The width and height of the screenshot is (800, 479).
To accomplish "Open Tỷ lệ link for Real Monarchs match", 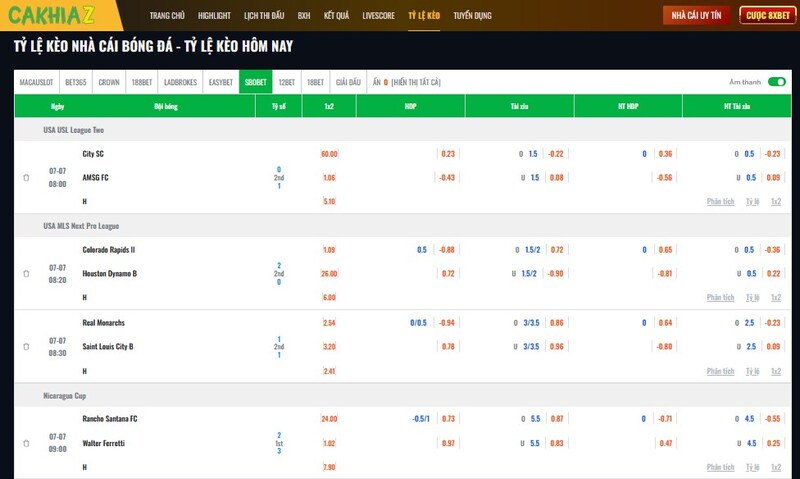I will [x=753, y=371].
